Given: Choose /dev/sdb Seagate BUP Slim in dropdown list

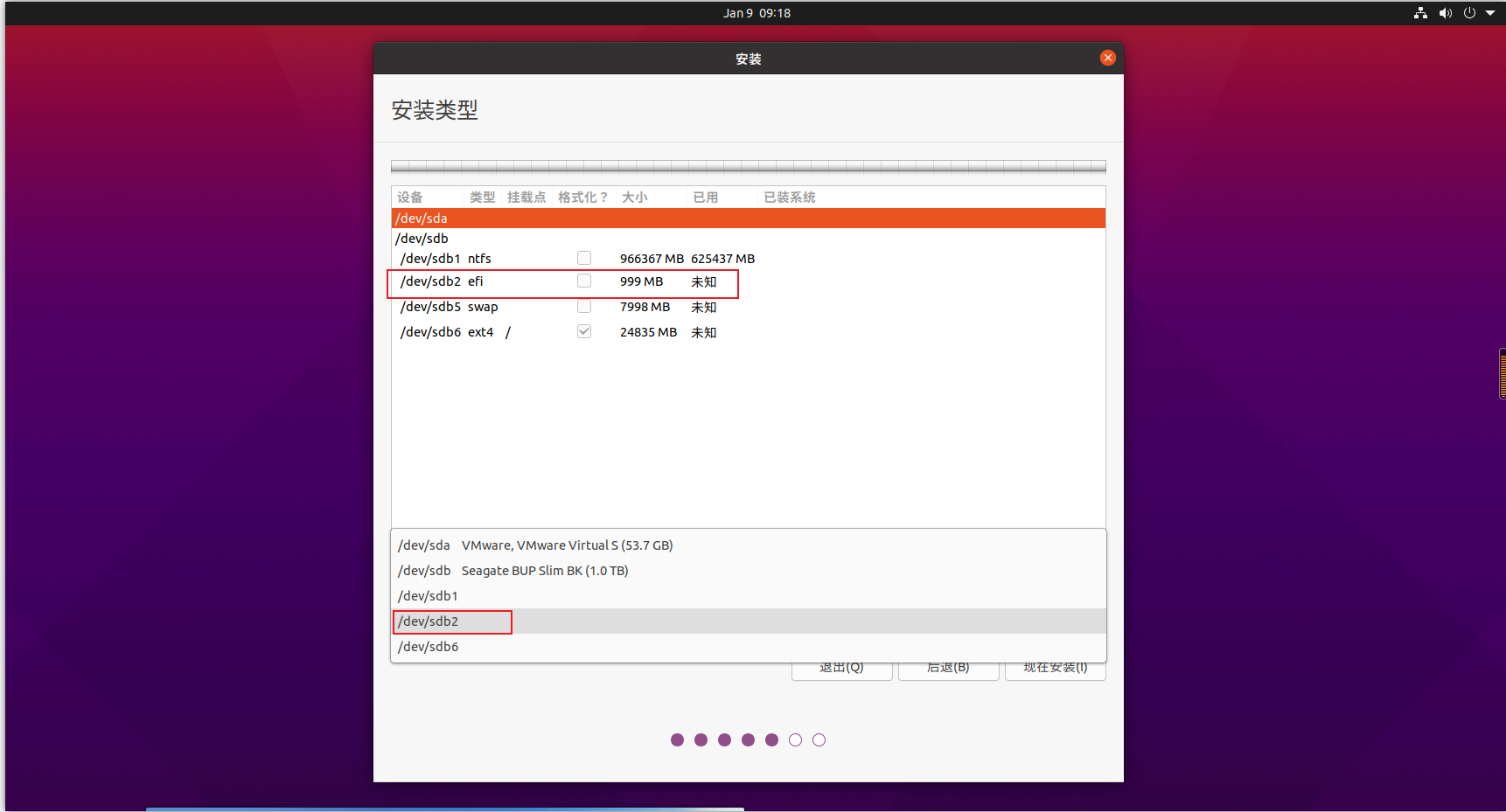Looking at the screenshot, I should (x=749, y=571).
